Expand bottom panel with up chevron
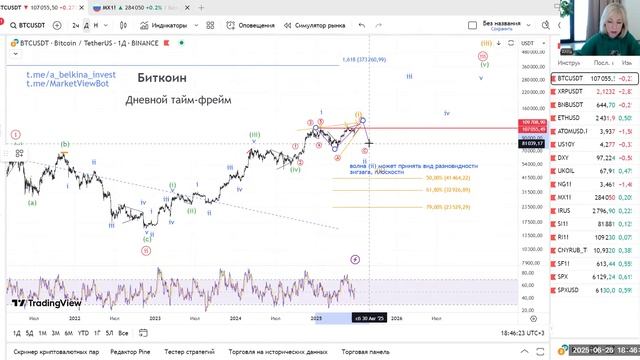The width and height of the screenshot is (640, 360). (x=524, y=351)
